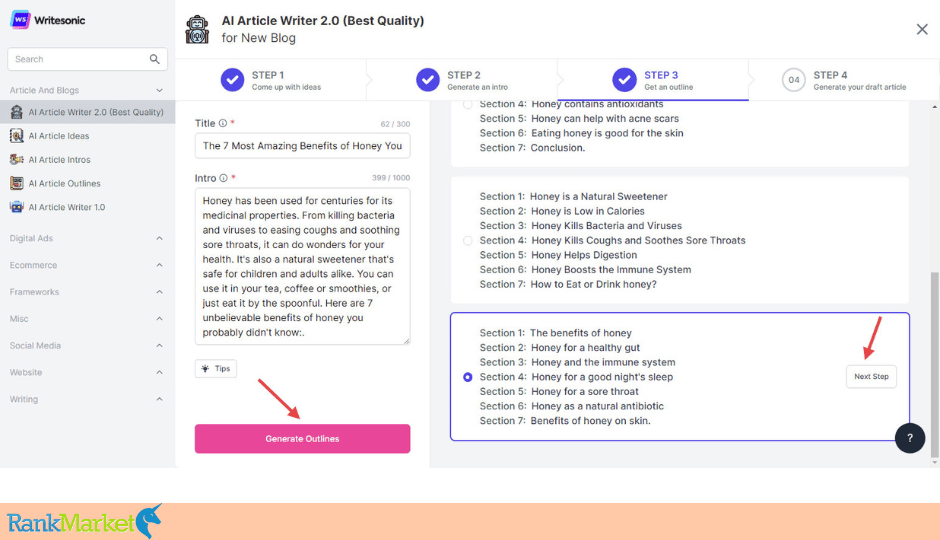Screen dimensions: 940x540
Task: Click the robot icon in the header
Action: pyautogui.click(x=197, y=29)
